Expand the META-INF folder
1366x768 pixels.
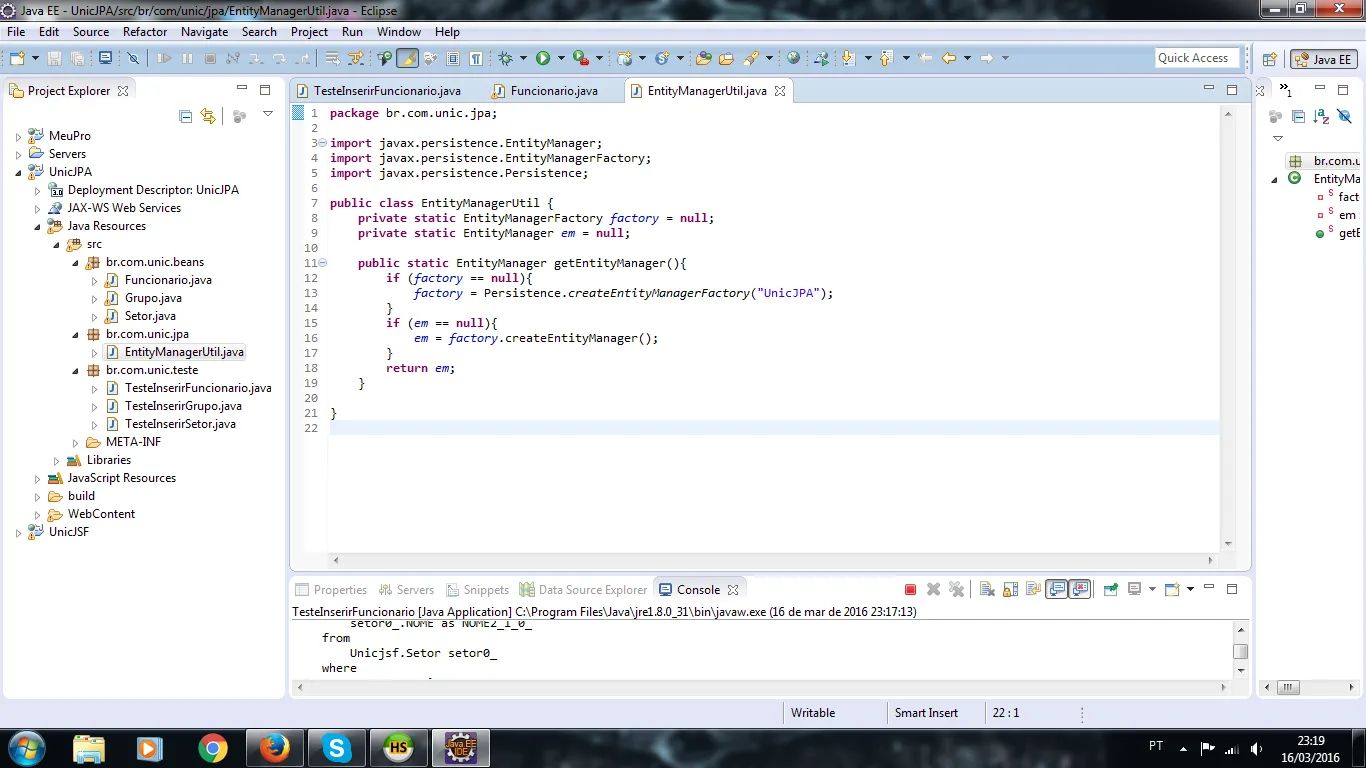[75, 442]
